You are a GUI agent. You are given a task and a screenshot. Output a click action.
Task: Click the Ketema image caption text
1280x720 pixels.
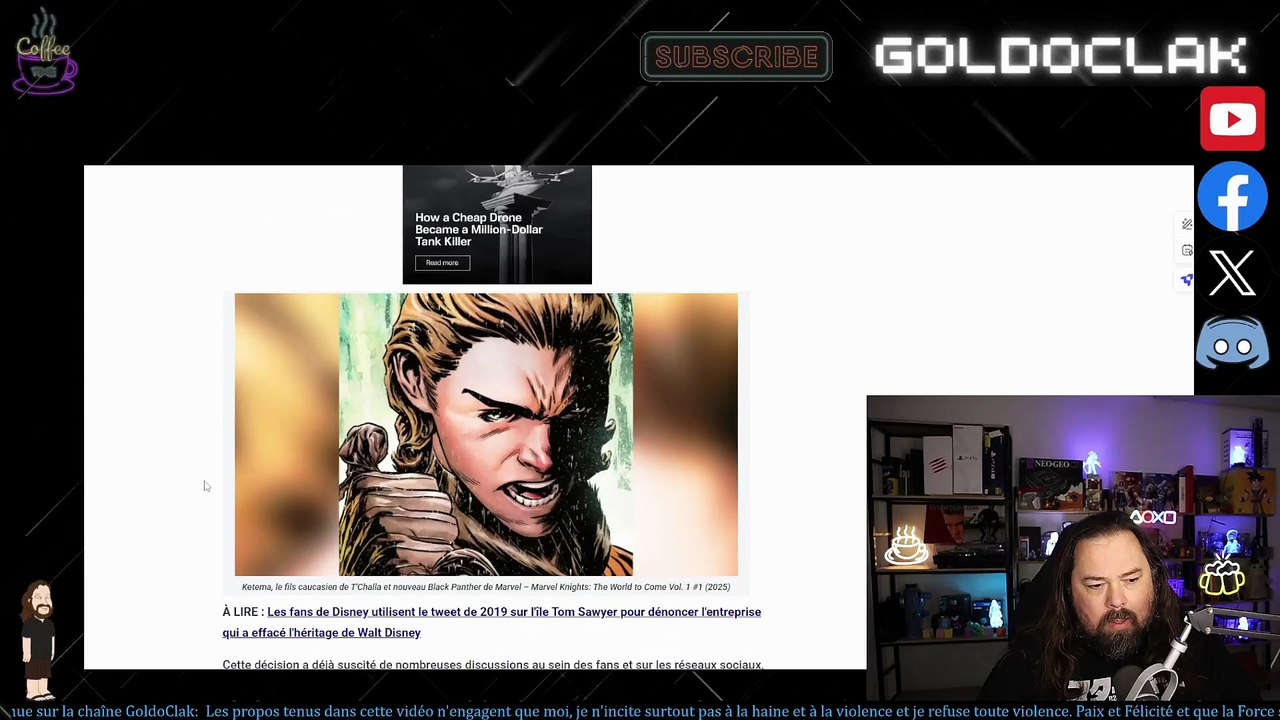coord(486,587)
